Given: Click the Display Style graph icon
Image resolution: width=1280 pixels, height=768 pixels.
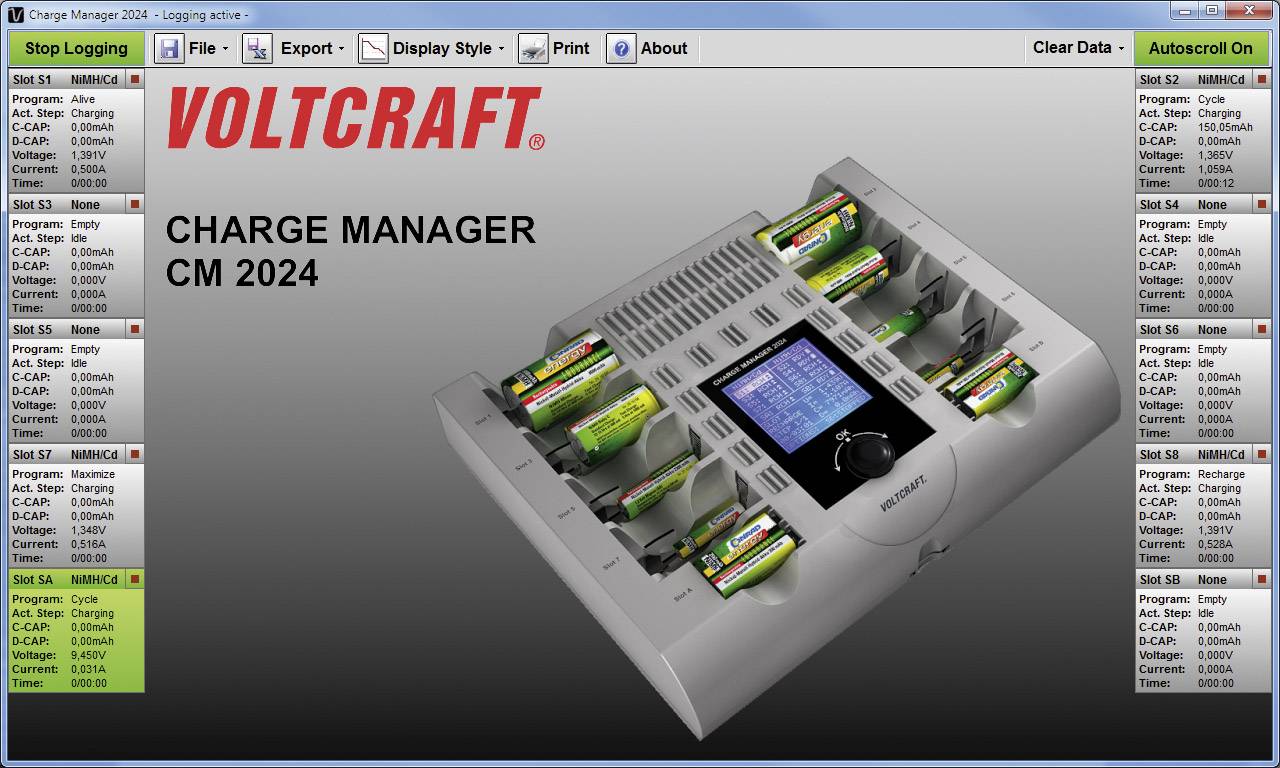Looking at the screenshot, I should 373,47.
